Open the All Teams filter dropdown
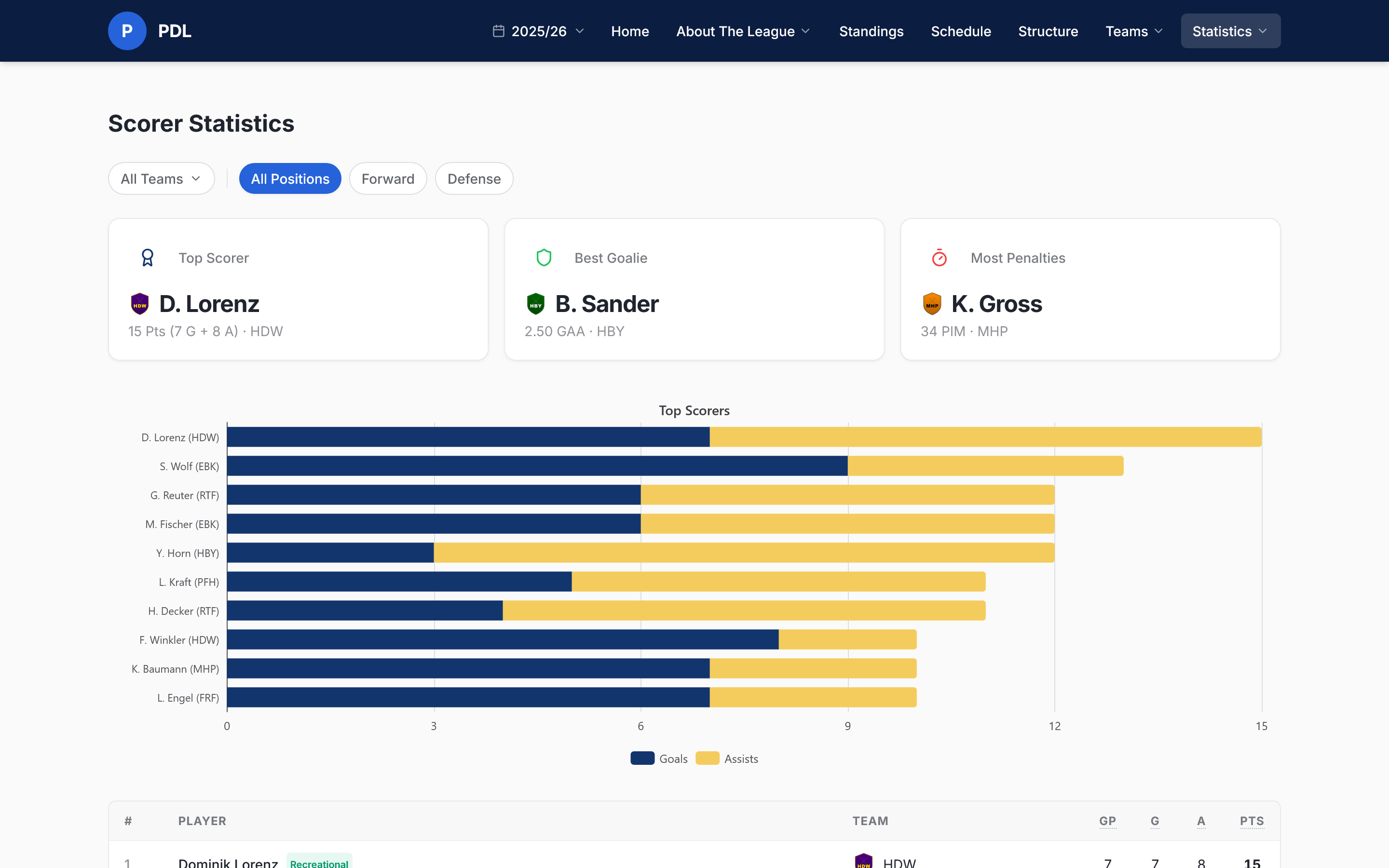 click(161, 178)
